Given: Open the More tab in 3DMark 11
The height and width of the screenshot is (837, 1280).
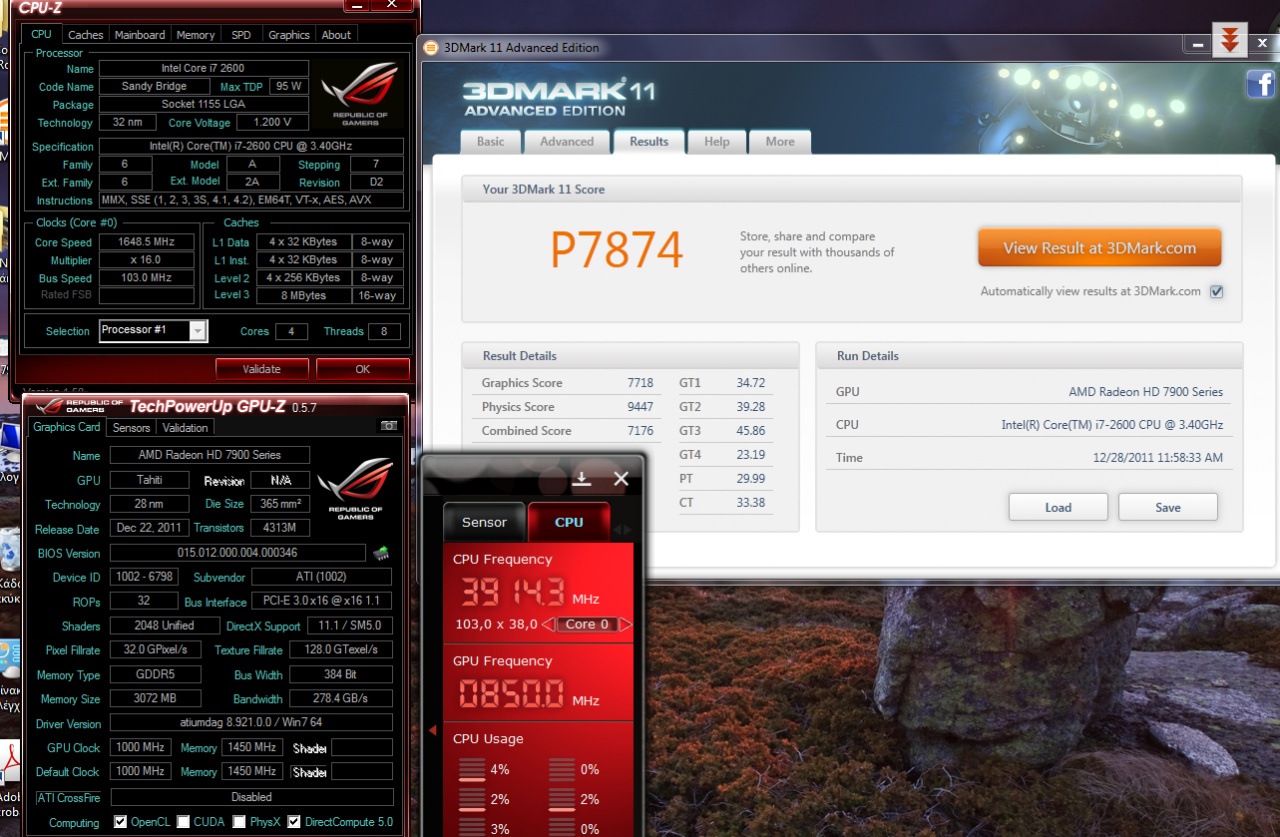Looking at the screenshot, I should click(780, 141).
